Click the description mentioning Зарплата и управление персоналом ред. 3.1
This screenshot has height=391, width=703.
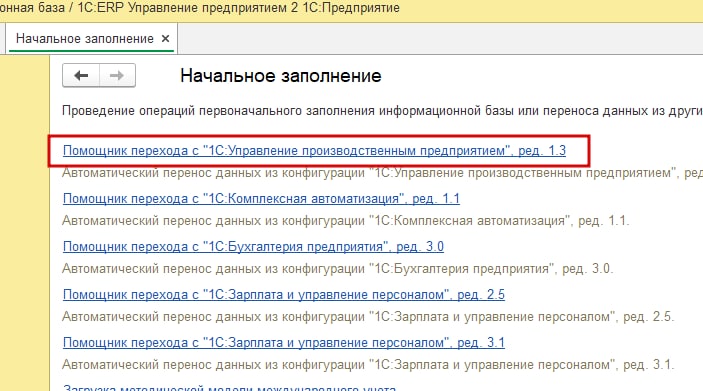[x=368, y=365]
